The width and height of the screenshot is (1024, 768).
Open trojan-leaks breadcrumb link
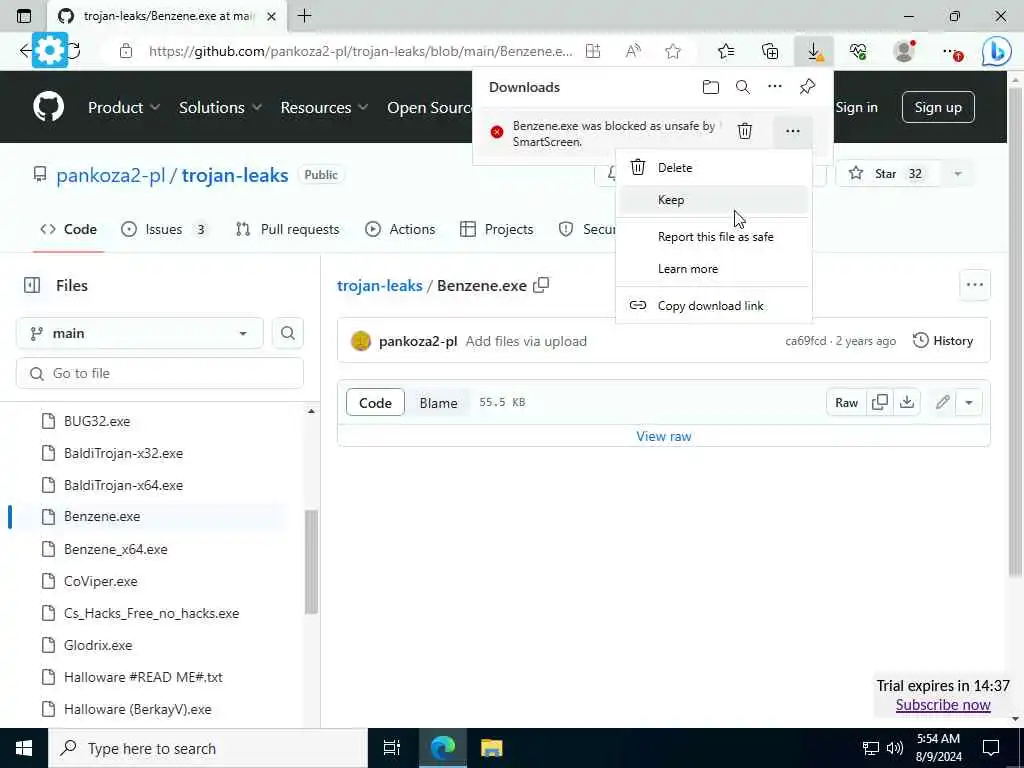click(379, 285)
